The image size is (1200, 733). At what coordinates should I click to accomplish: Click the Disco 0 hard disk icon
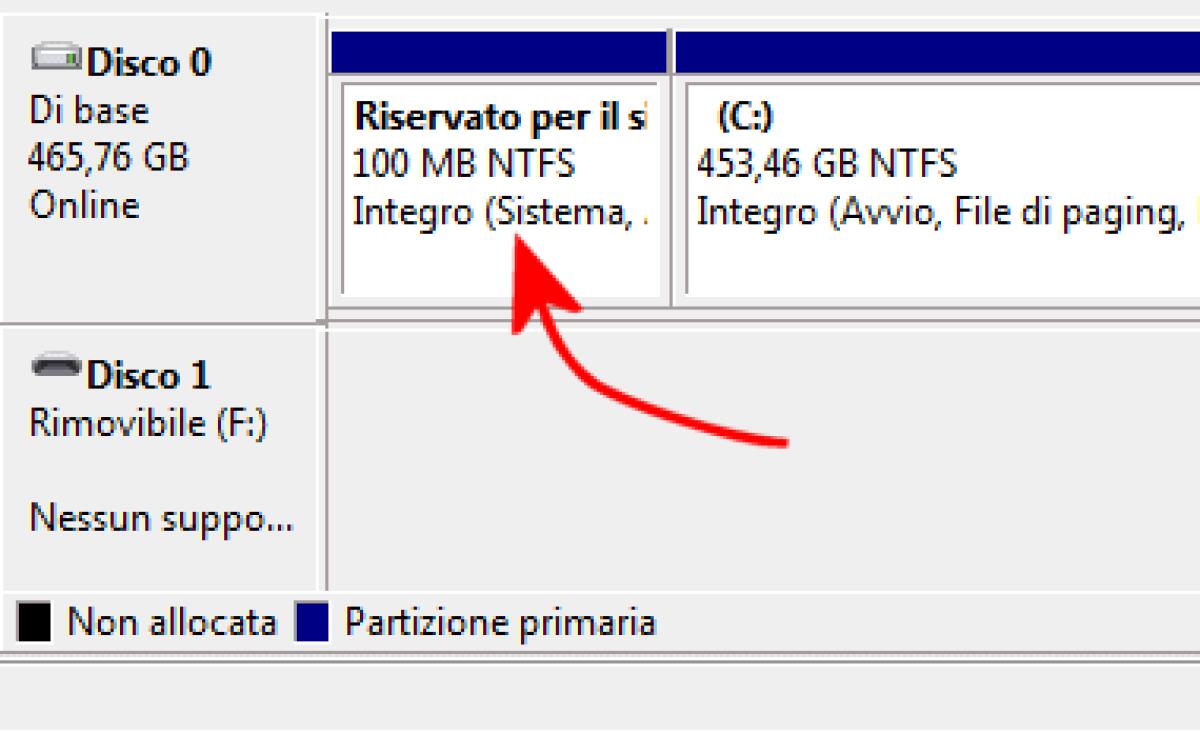pos(57,58)
